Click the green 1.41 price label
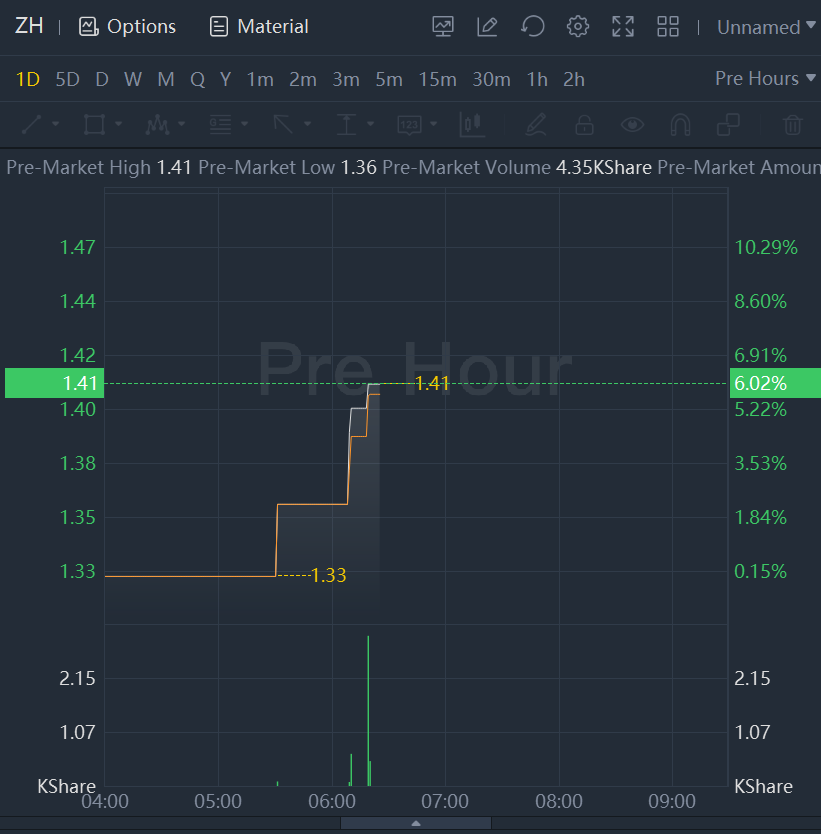 pyautogui.click(x=52, y=383)
